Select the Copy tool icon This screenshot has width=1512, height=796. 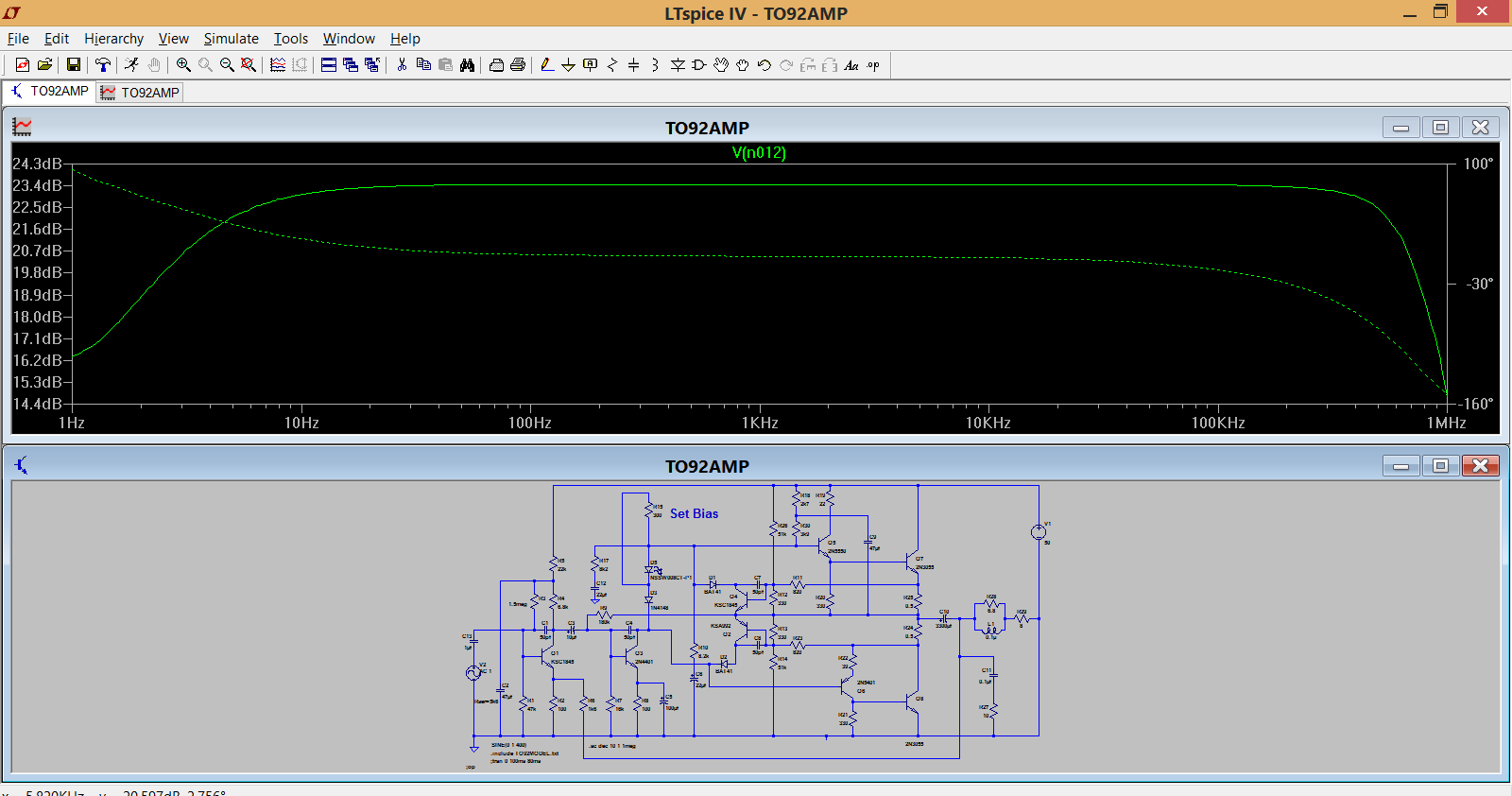[423, 65]
